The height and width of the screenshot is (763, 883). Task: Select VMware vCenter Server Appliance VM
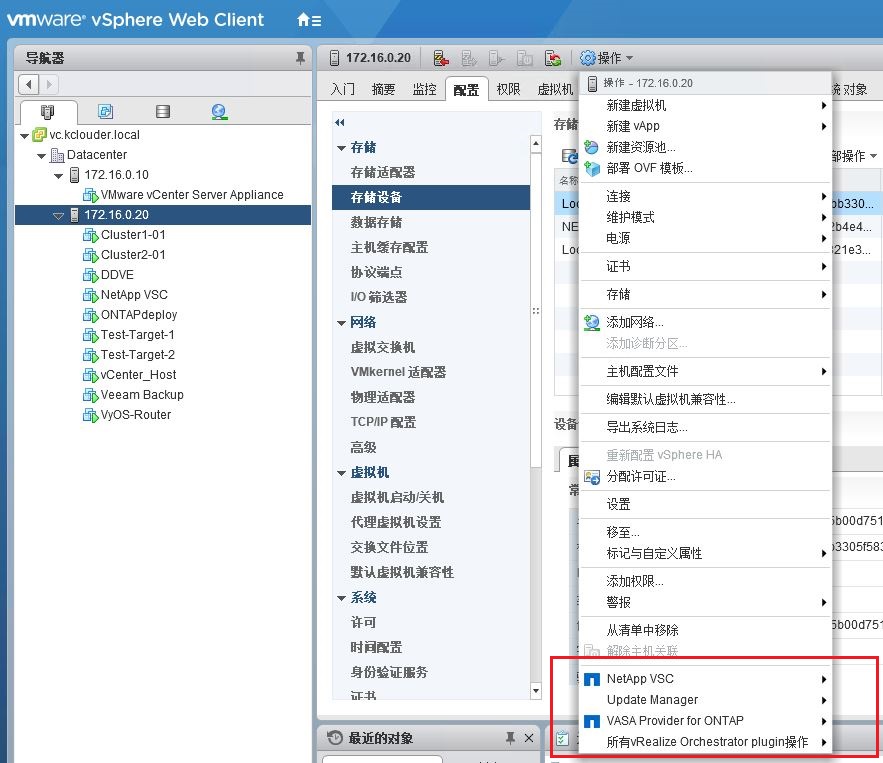[191, 195]
